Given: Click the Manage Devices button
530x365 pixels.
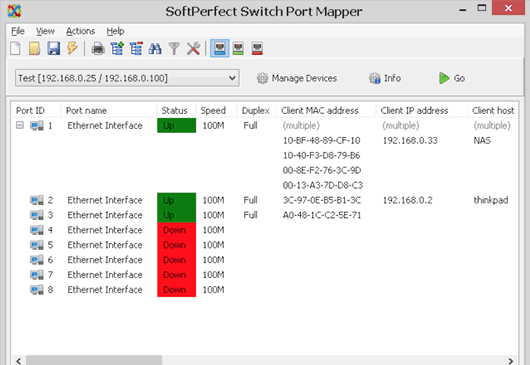Looking at the screenshot, I should 297,78.
